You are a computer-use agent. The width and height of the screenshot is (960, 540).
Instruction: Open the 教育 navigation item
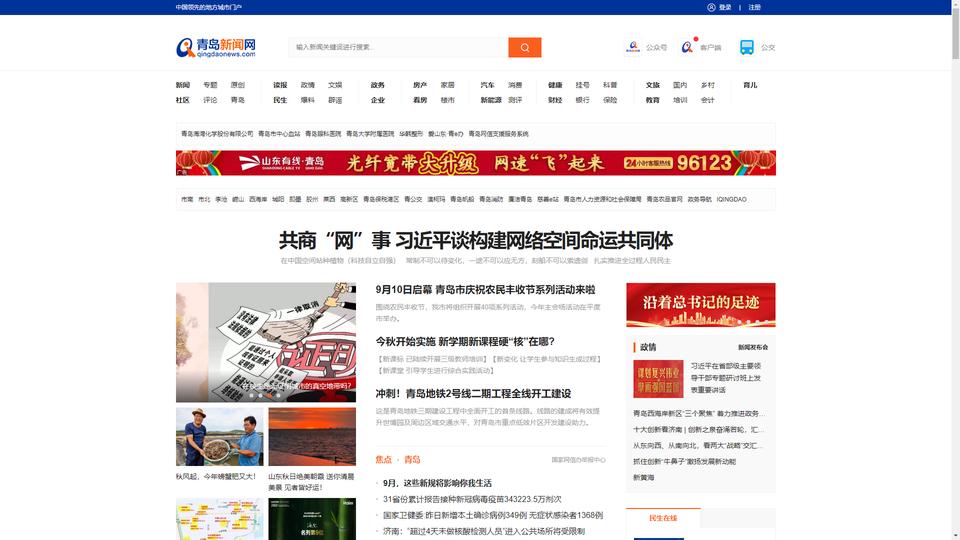click(653, 100)
